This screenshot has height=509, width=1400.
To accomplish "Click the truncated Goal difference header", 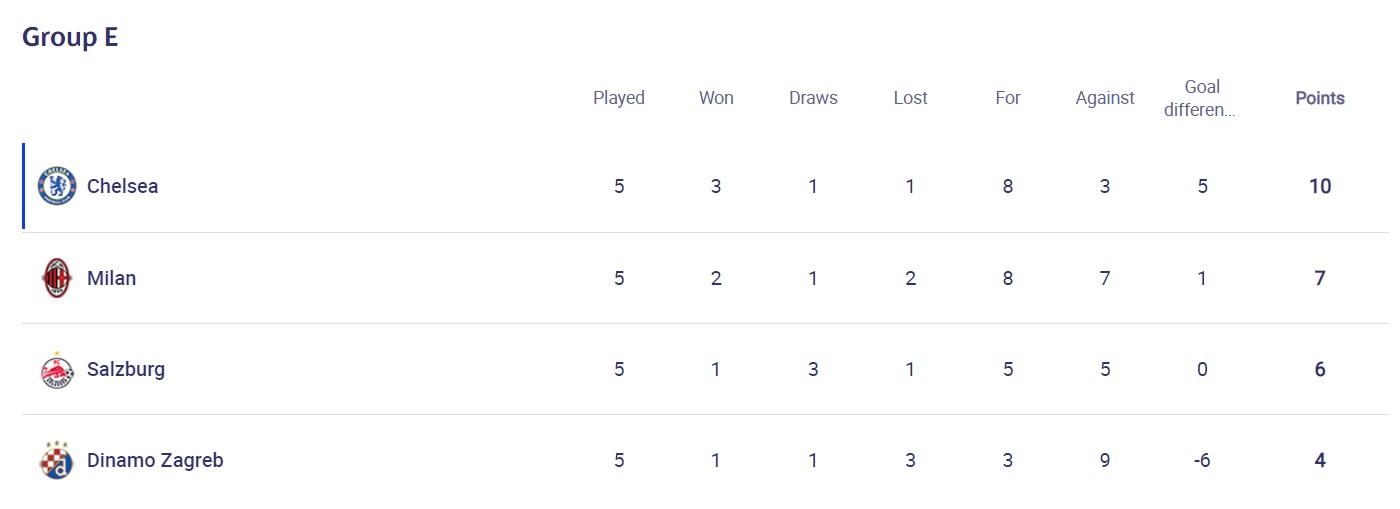I will (1201, 98).
